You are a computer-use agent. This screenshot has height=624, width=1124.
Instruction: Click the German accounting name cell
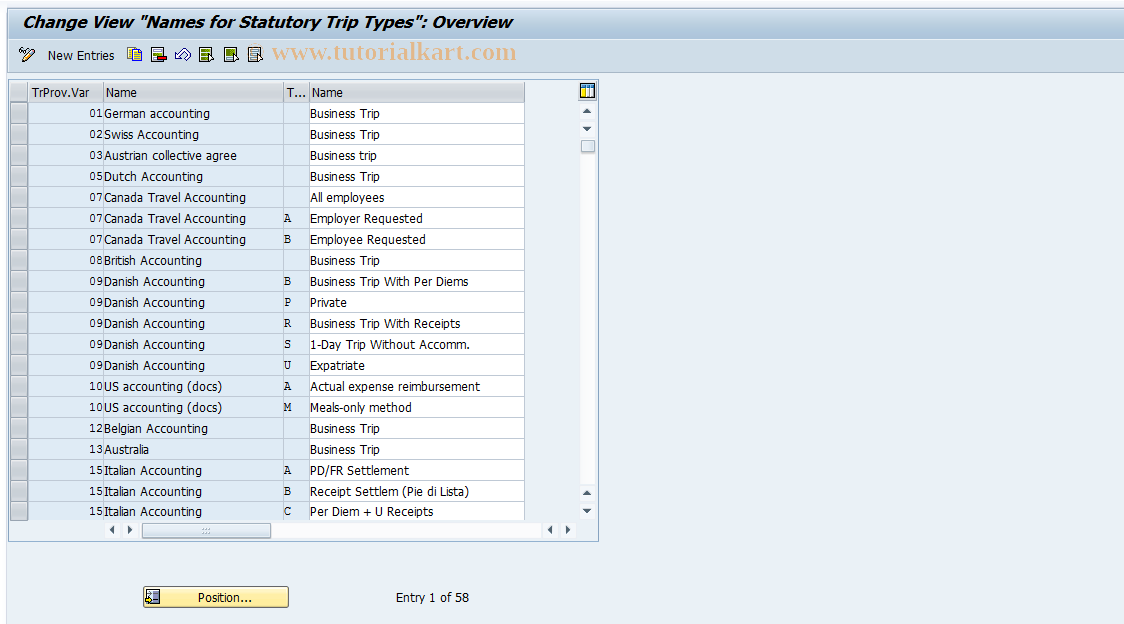click(x=194, y=113)
